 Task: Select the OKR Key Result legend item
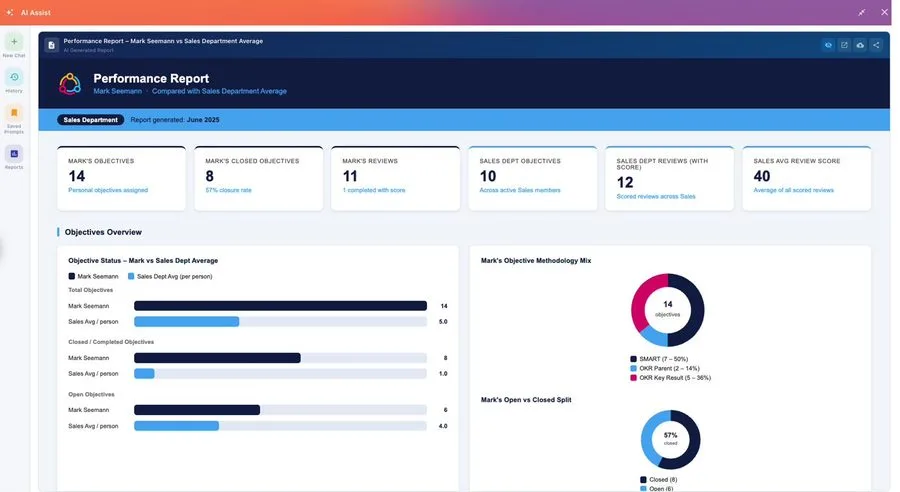coord(670,378)
